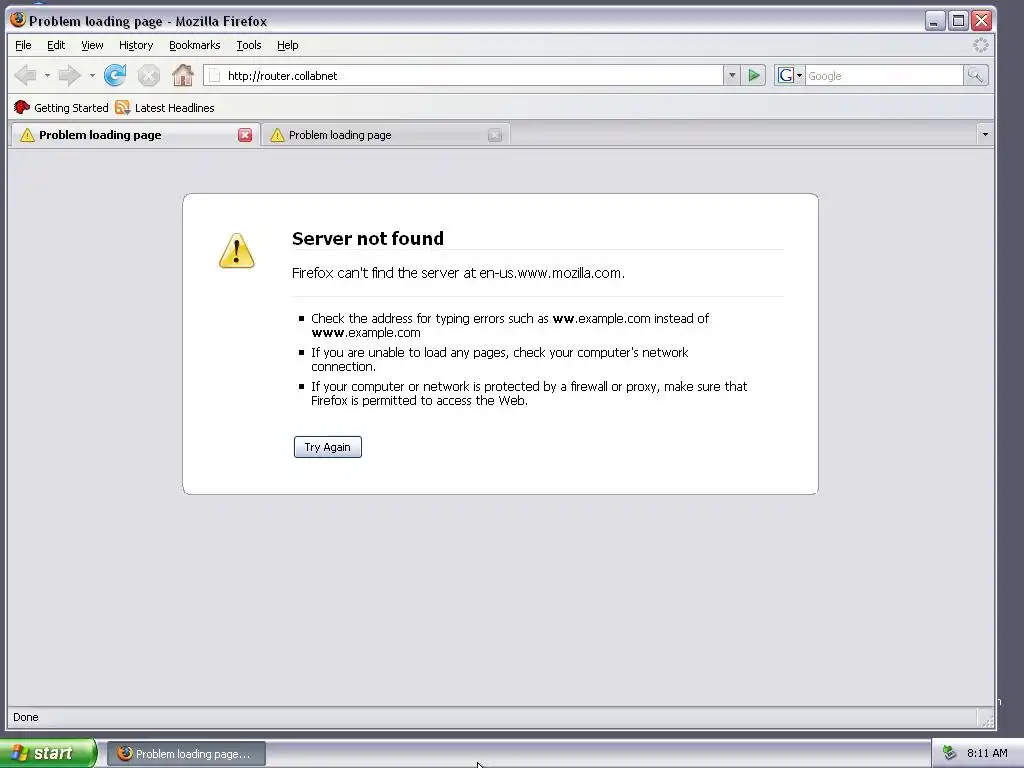
Task: Click the activity throbber icon
Action: (980, 45)
